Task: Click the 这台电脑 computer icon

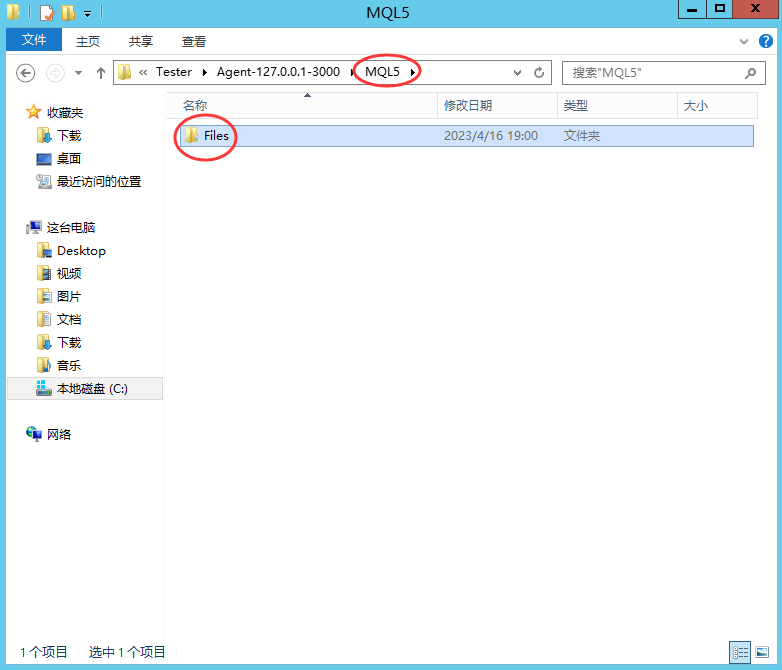Action: (34, 227)
